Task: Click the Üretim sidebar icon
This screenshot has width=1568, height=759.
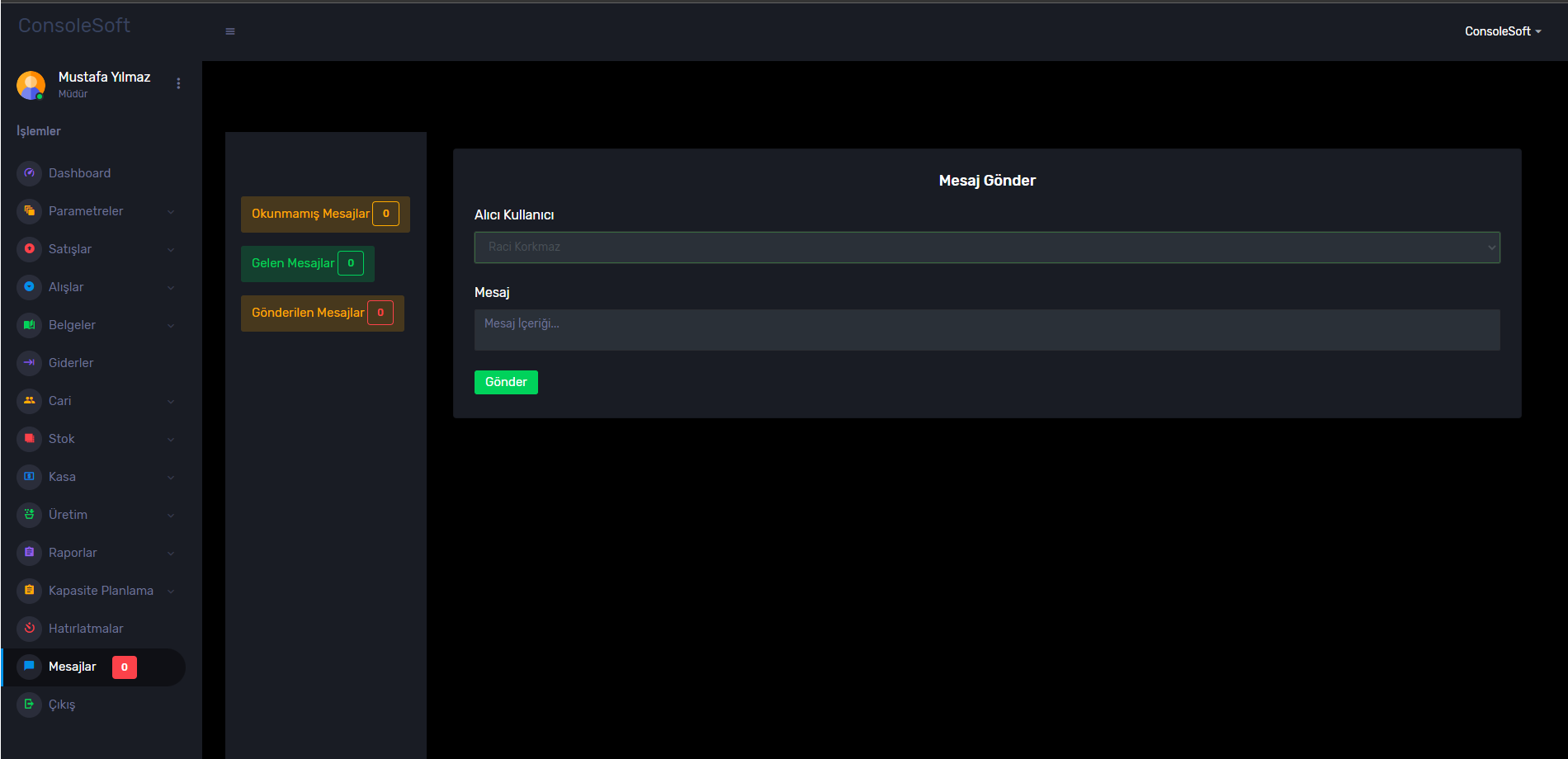Action: (29, 515)
